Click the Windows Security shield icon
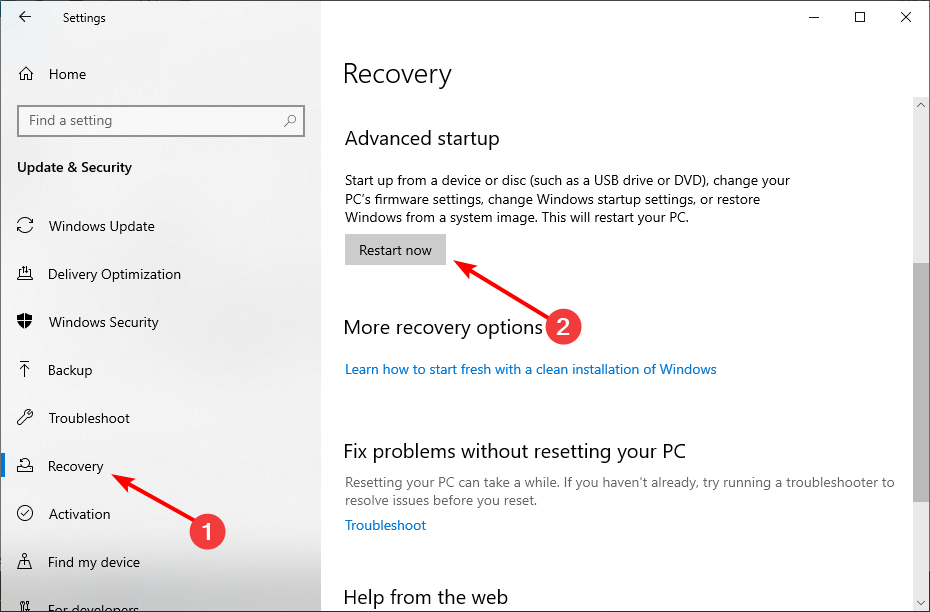The width and height of the screenshot is (930, 612). [x=26, y=322]
